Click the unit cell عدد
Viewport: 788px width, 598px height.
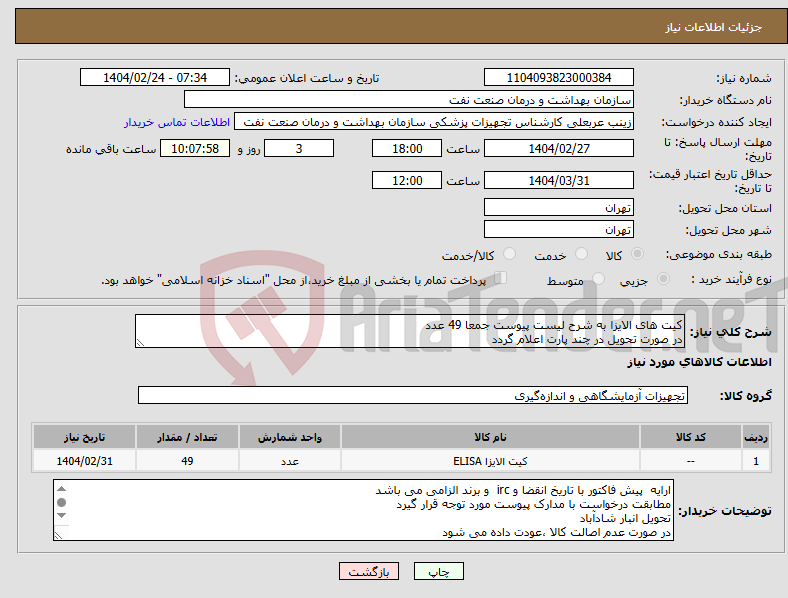pos(290,460)
